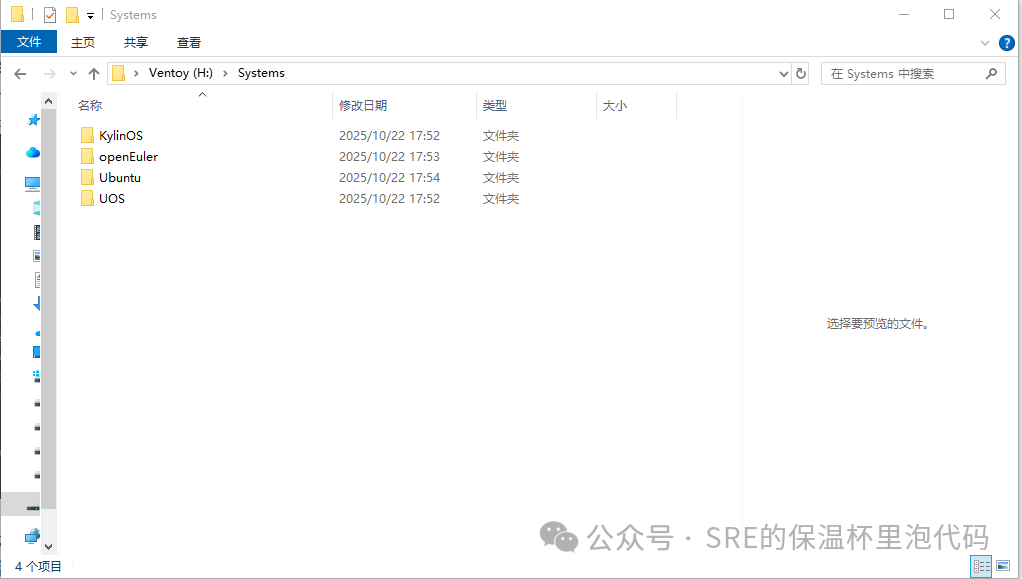Click the back navigation arrow
This screenshot has height=579, width=1022.
(20, 73)
